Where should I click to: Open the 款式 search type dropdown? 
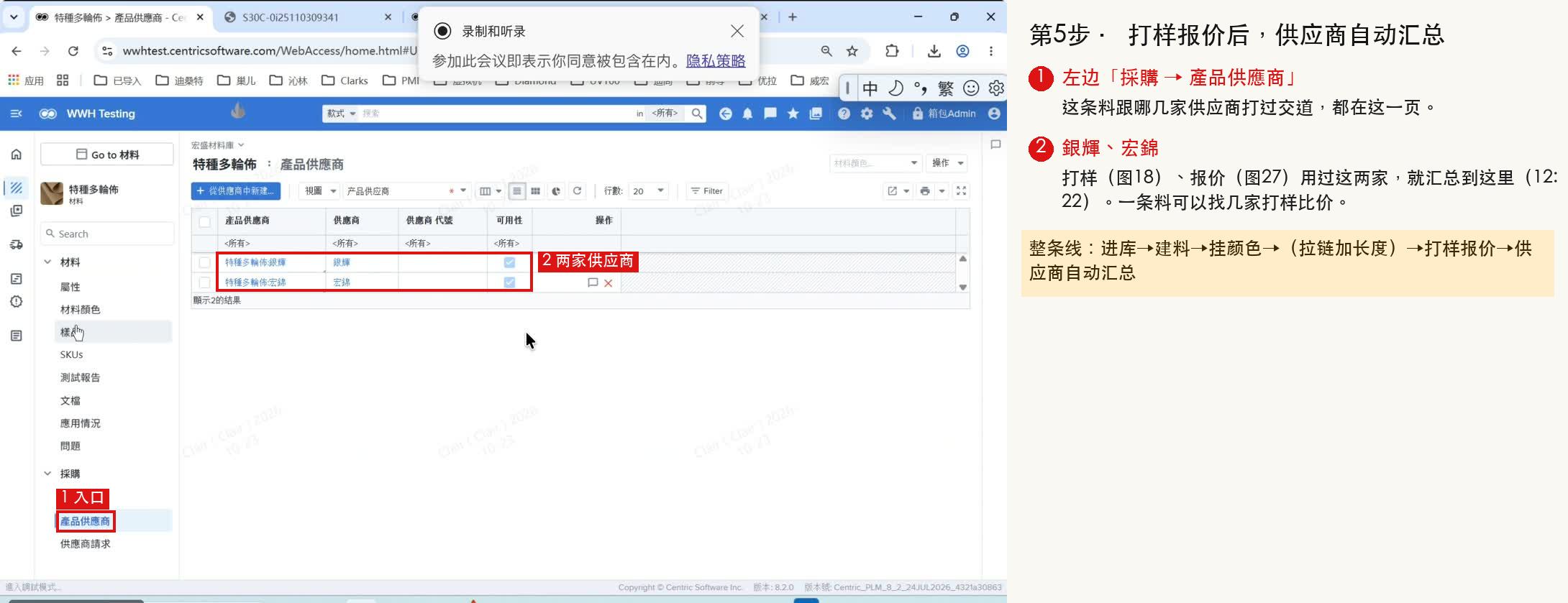(341, 114)
